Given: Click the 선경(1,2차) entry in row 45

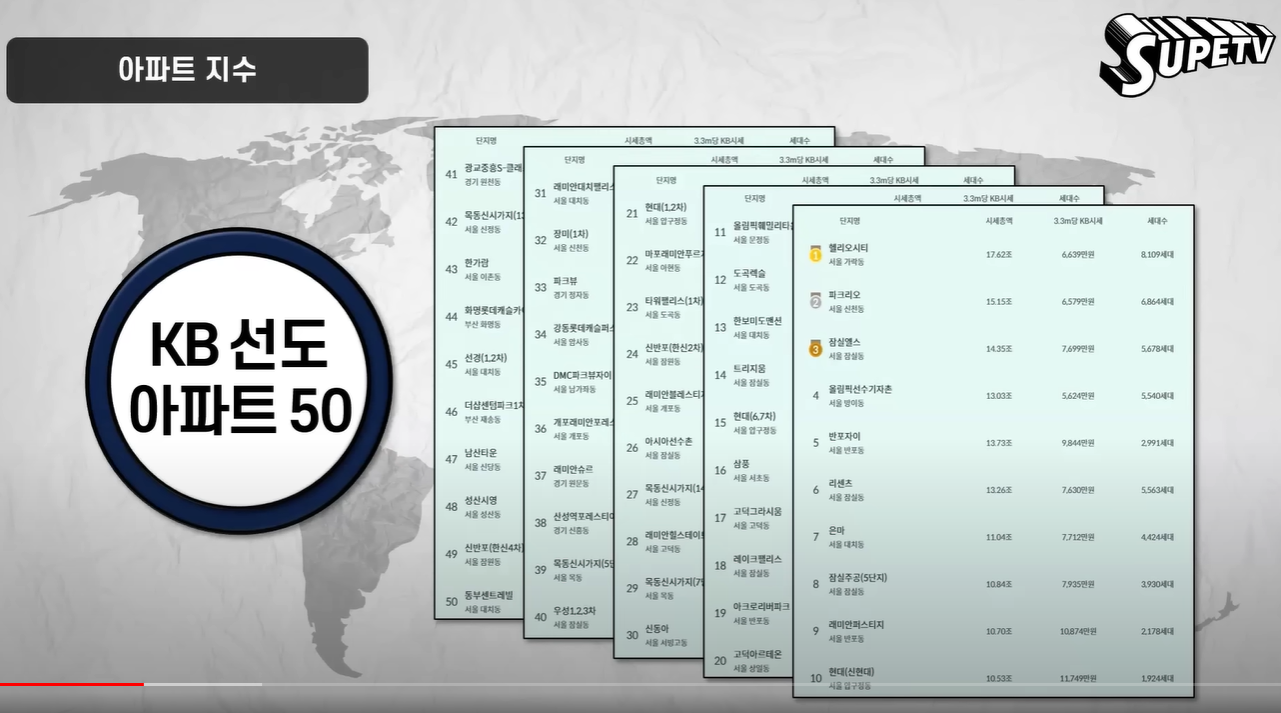Looking at the screenshot, I should click(x=486, y=358).
